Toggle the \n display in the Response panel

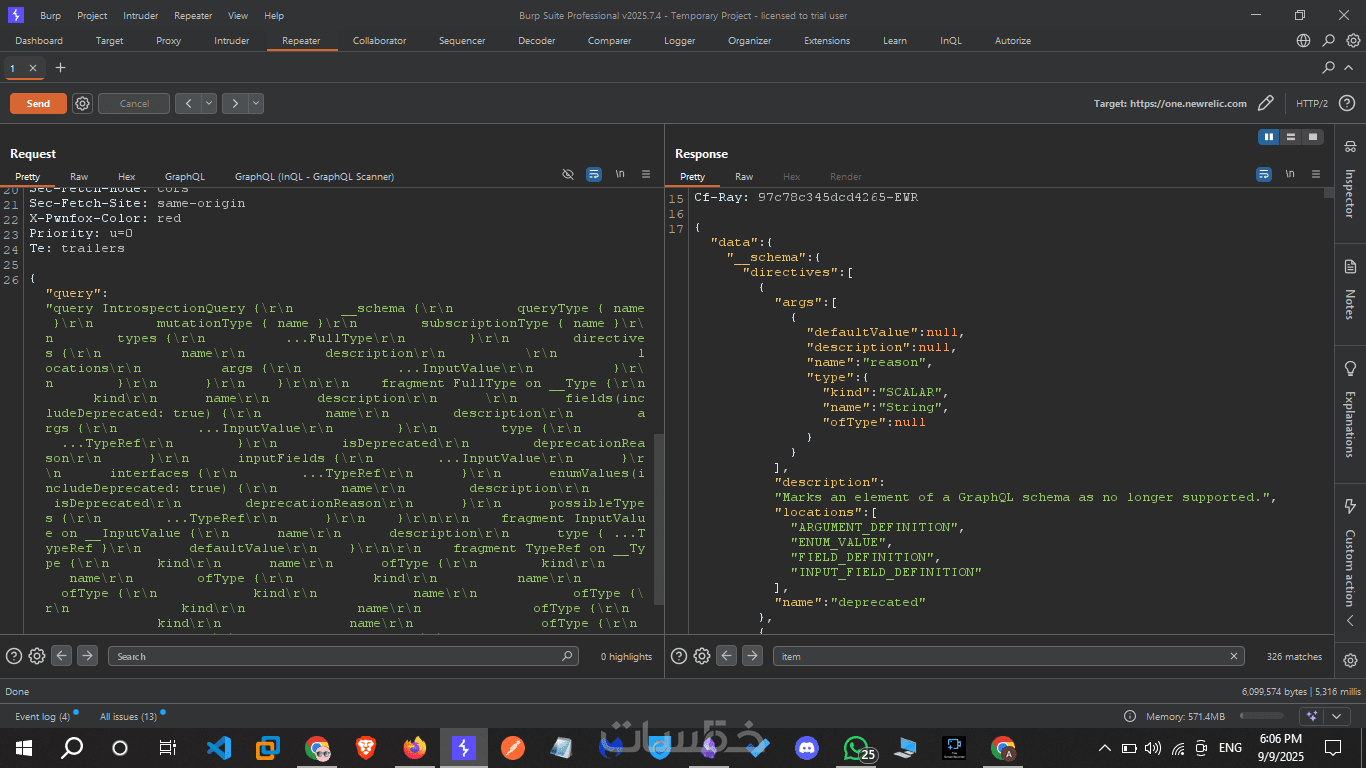coord(1290,174)
